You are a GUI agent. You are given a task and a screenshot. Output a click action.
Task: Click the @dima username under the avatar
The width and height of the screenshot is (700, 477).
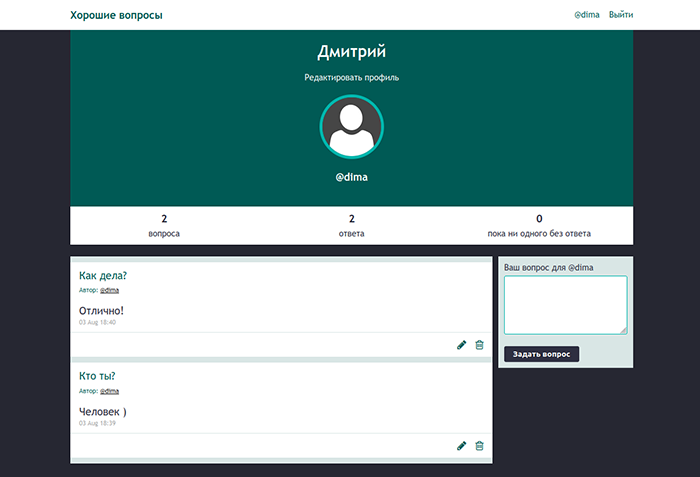pos(352,177)
